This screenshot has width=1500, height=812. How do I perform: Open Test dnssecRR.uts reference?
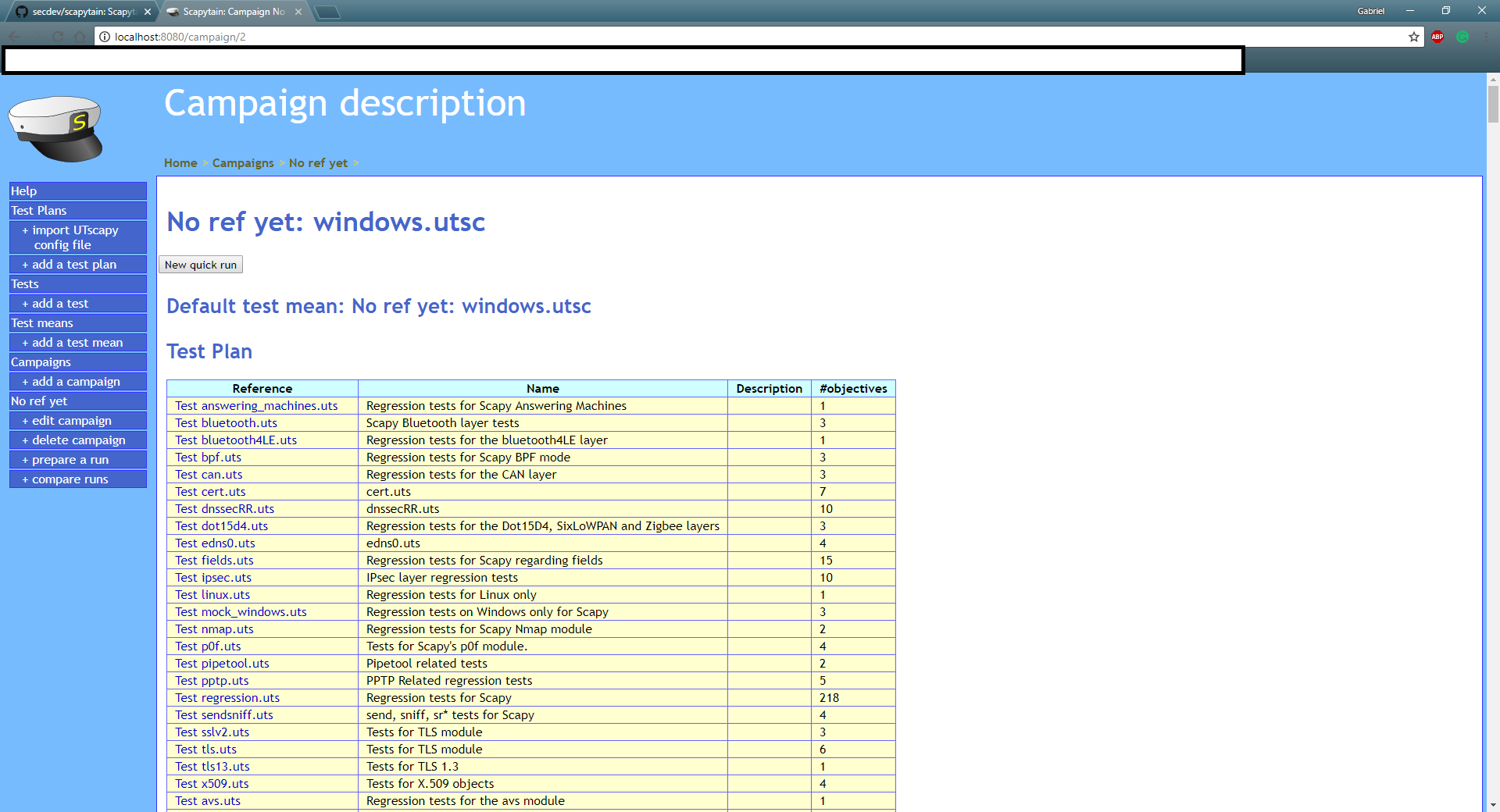click(224, 509)
